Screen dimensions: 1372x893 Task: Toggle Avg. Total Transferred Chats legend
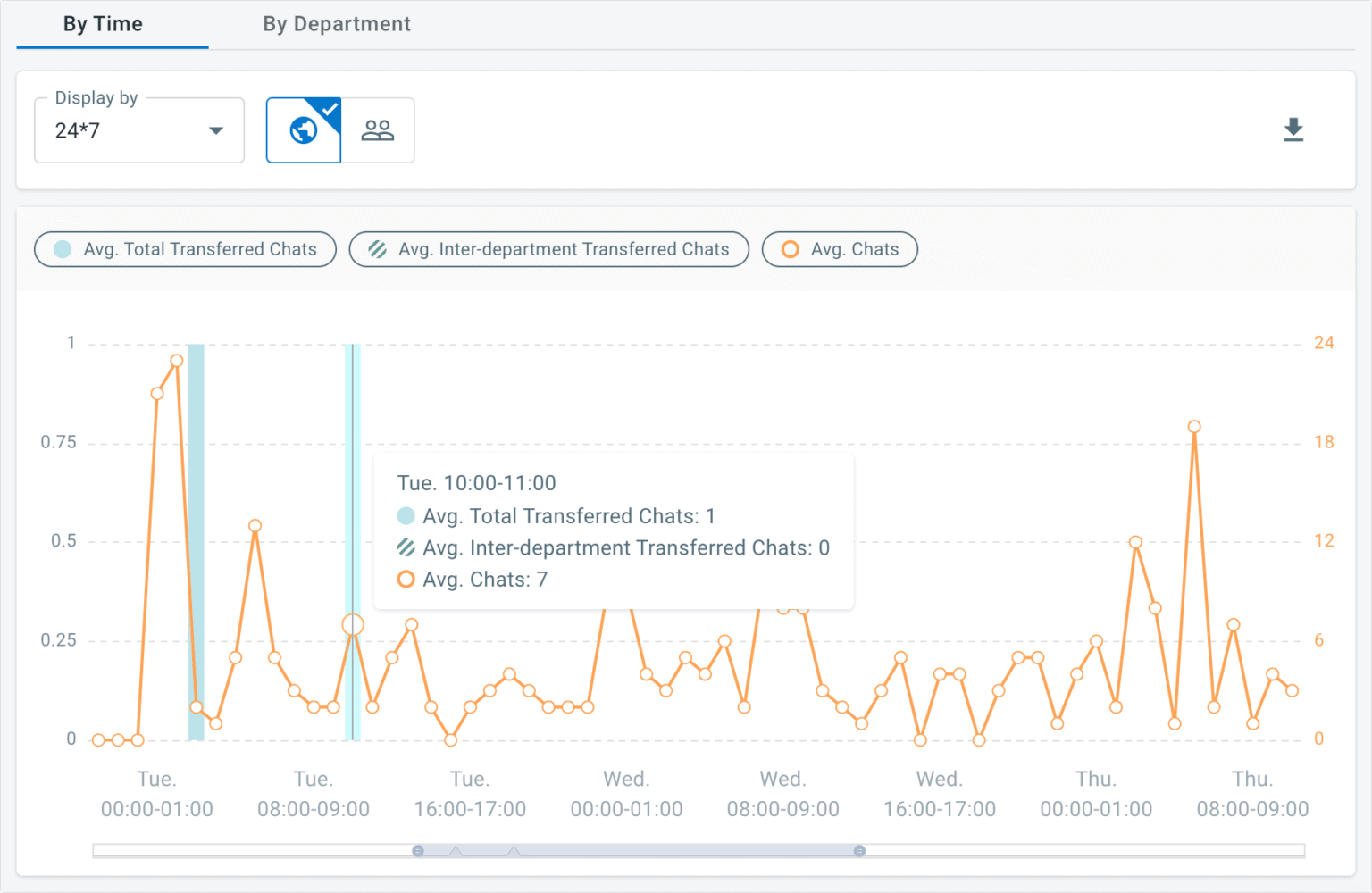186,249
